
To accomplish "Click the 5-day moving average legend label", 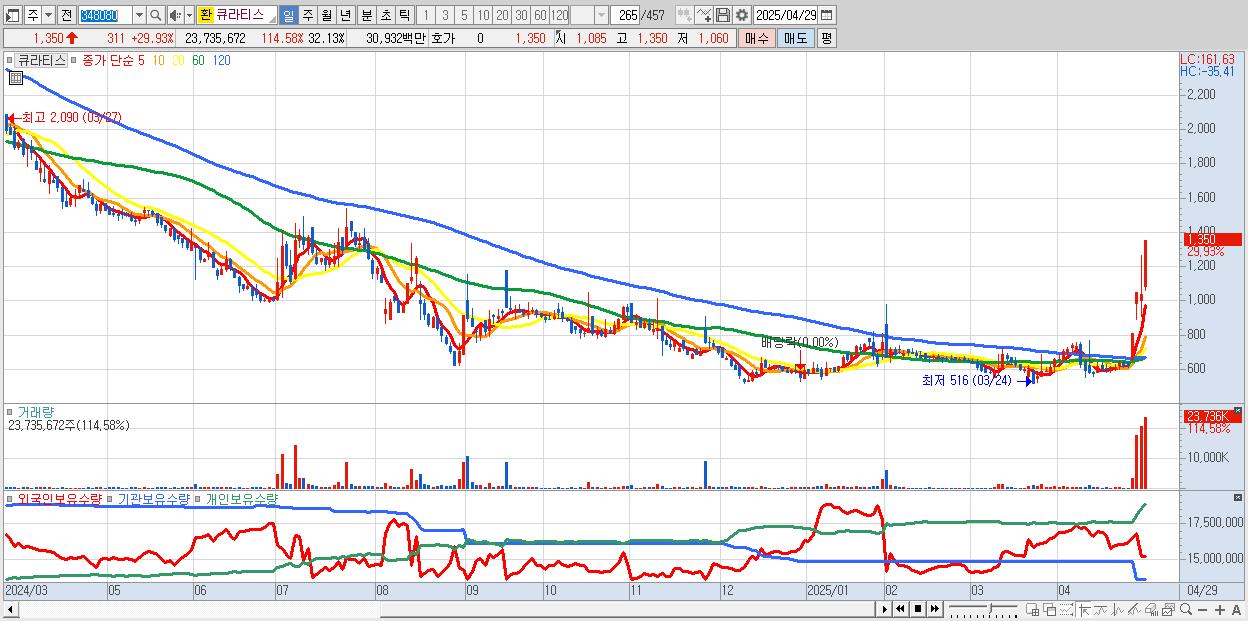I will click(141, 60).
